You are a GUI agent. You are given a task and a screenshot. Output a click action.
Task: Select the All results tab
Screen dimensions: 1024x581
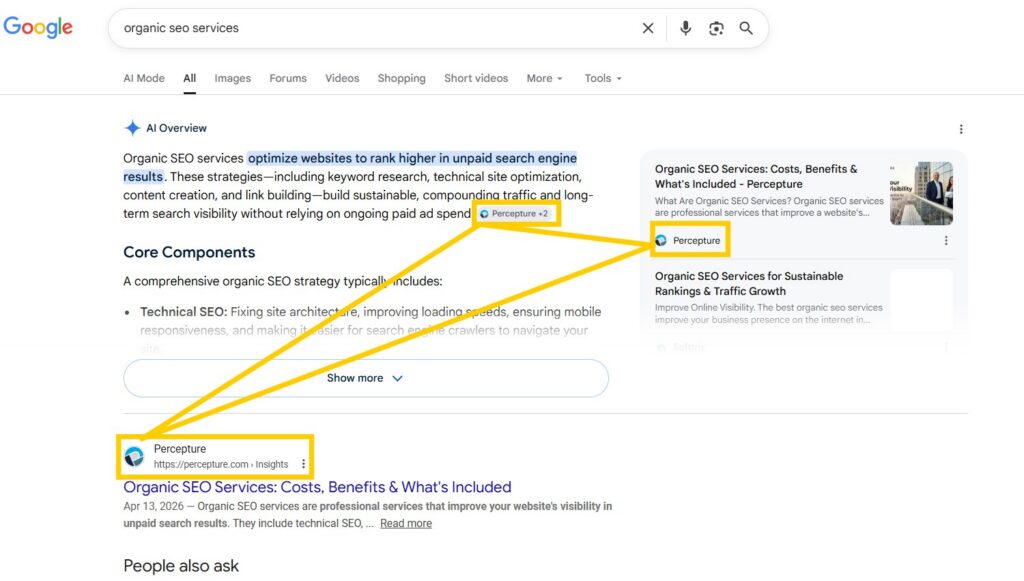point(189,78)
